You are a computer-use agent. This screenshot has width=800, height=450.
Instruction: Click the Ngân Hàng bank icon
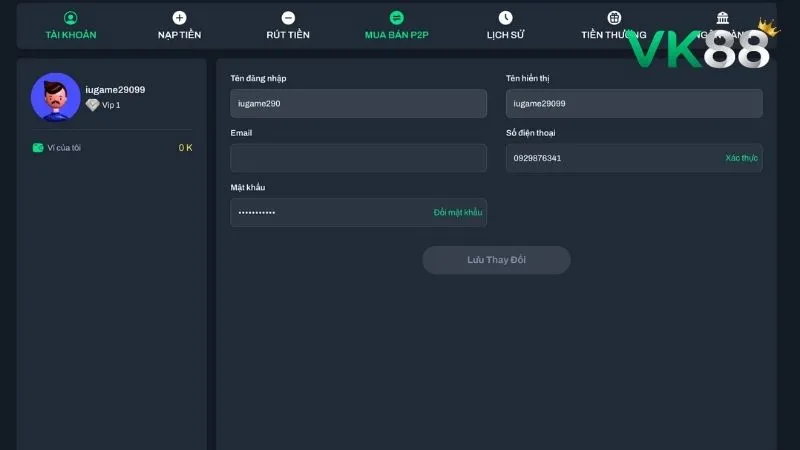[x=722, y=18]
